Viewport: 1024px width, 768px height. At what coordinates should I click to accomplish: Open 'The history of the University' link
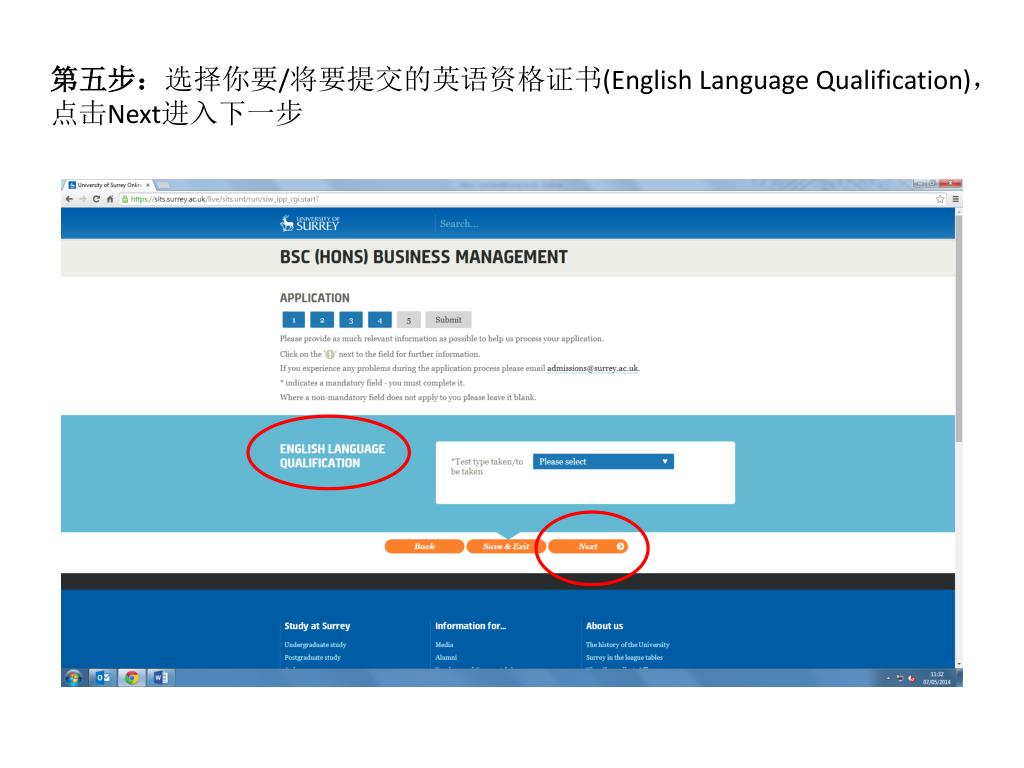click(628, 645)
